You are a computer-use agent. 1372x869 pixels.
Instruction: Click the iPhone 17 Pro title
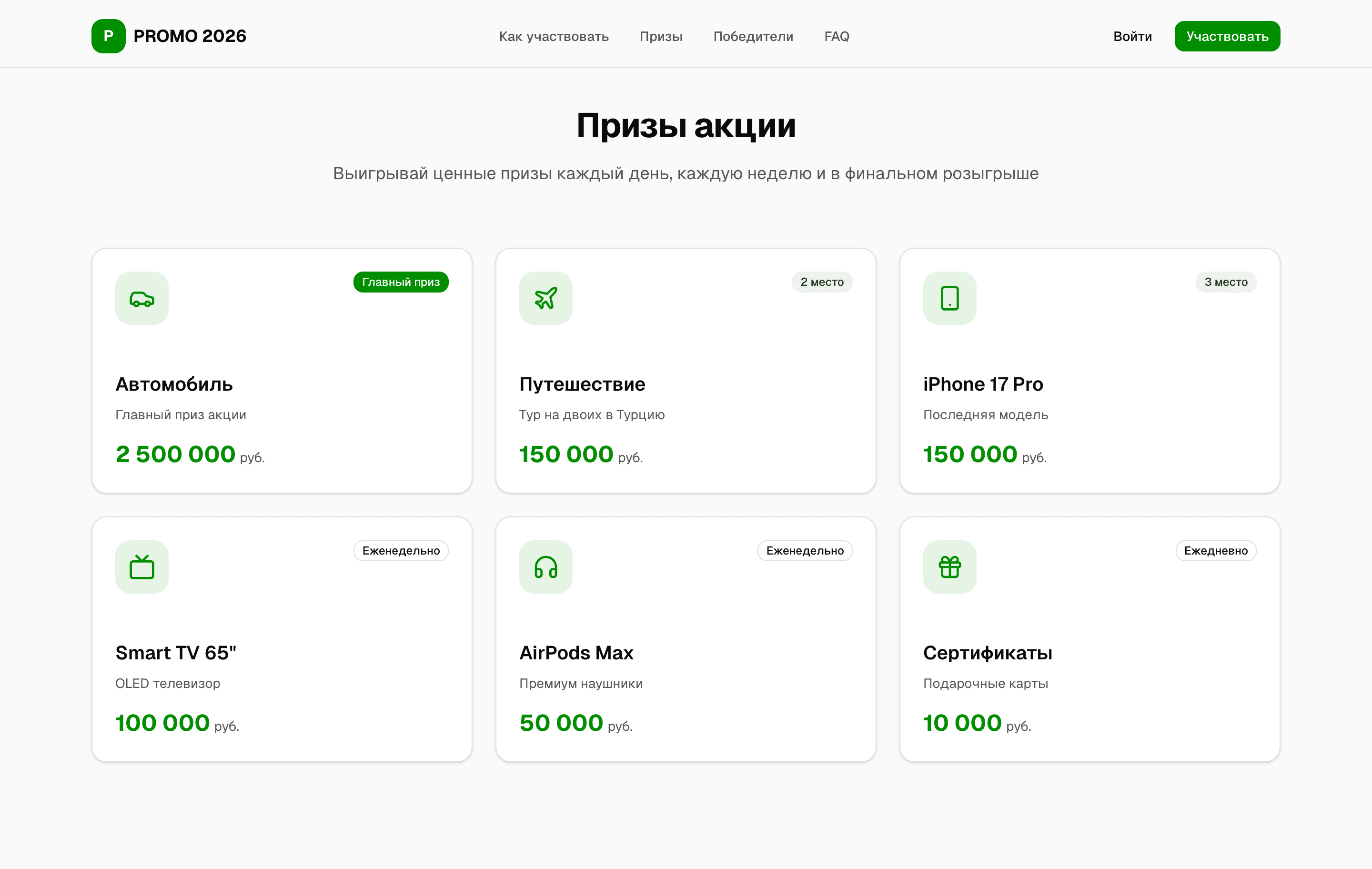point(983,384)
